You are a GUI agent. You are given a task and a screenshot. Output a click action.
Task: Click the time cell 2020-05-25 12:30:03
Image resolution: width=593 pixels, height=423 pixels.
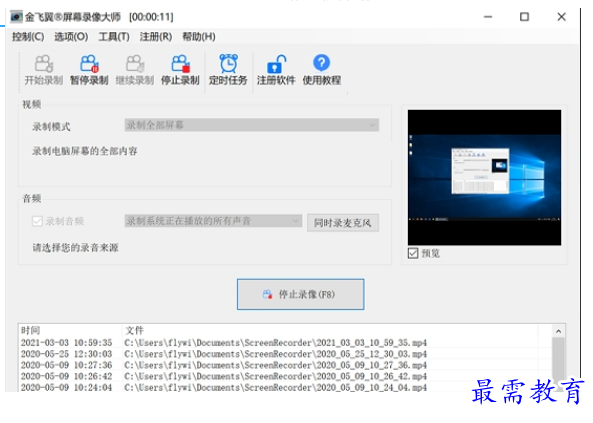click(67, 354)
